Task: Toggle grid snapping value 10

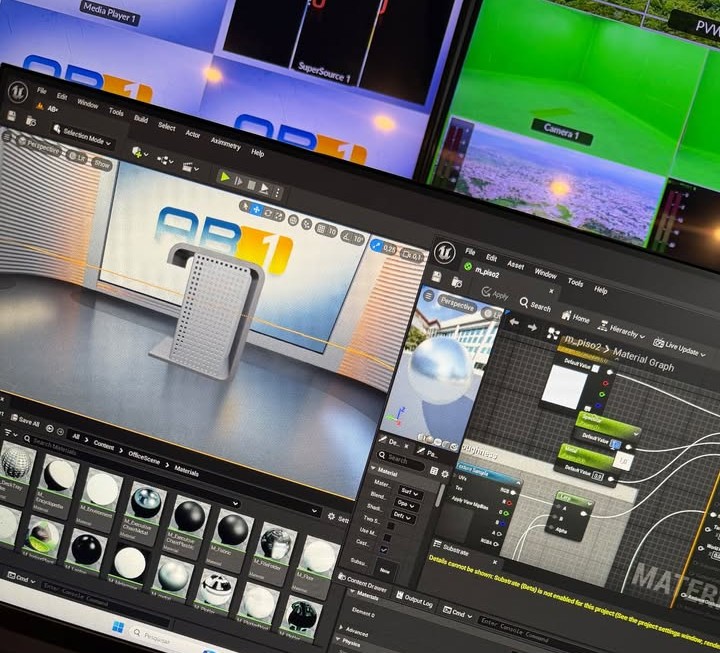Action: click(327, 231)
